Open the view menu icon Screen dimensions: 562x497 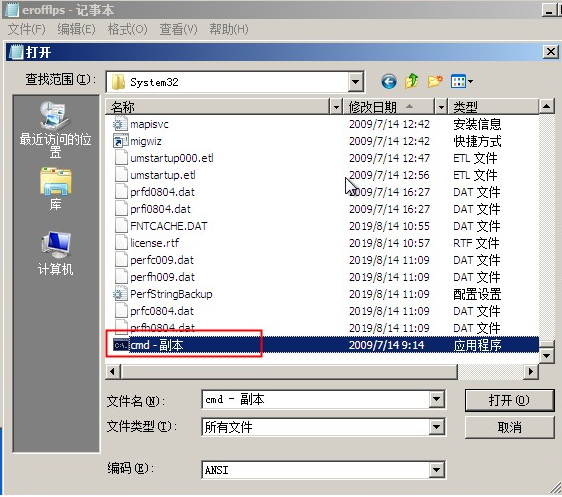point(462,81)
